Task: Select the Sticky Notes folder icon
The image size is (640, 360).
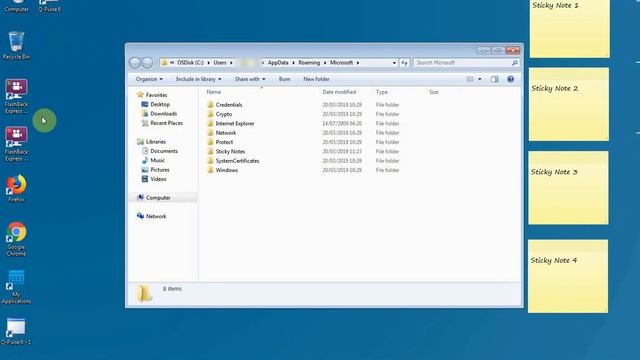Action: click(210, 151)
